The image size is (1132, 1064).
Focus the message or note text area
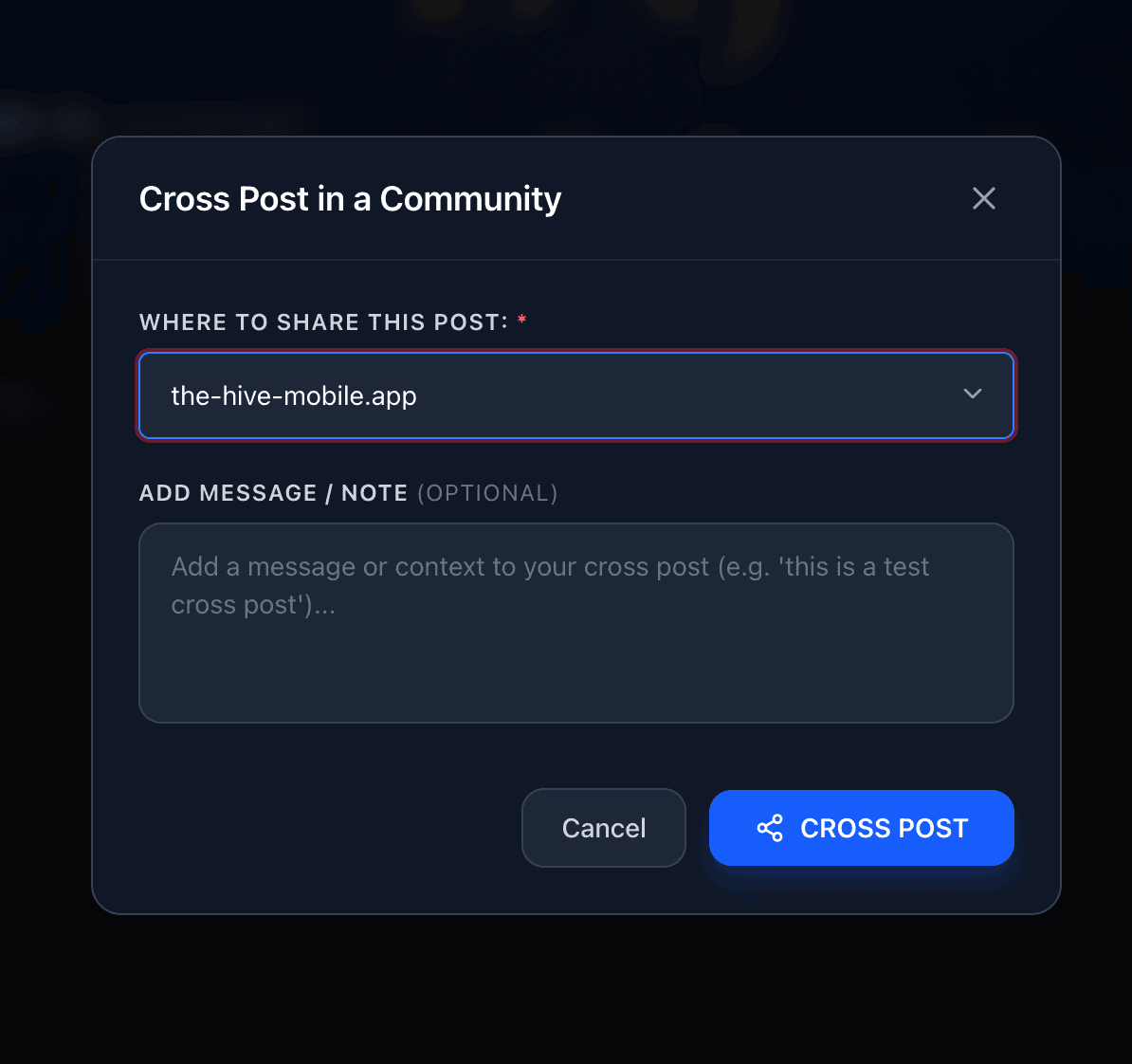pyautogui.click(x=576, y=623)
